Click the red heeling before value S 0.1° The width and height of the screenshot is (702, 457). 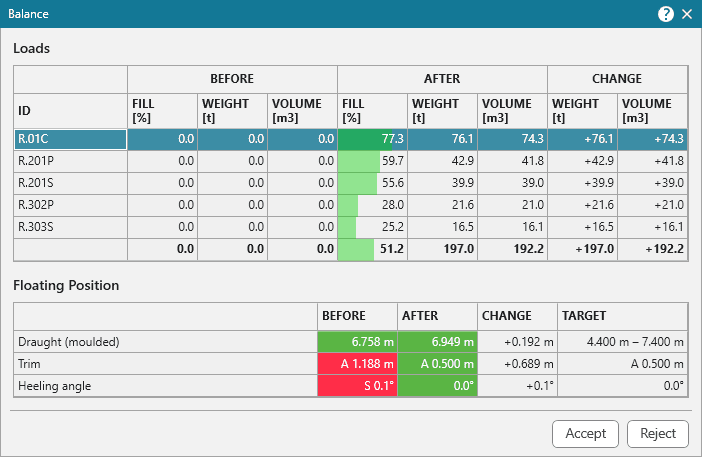click(357, 386)
